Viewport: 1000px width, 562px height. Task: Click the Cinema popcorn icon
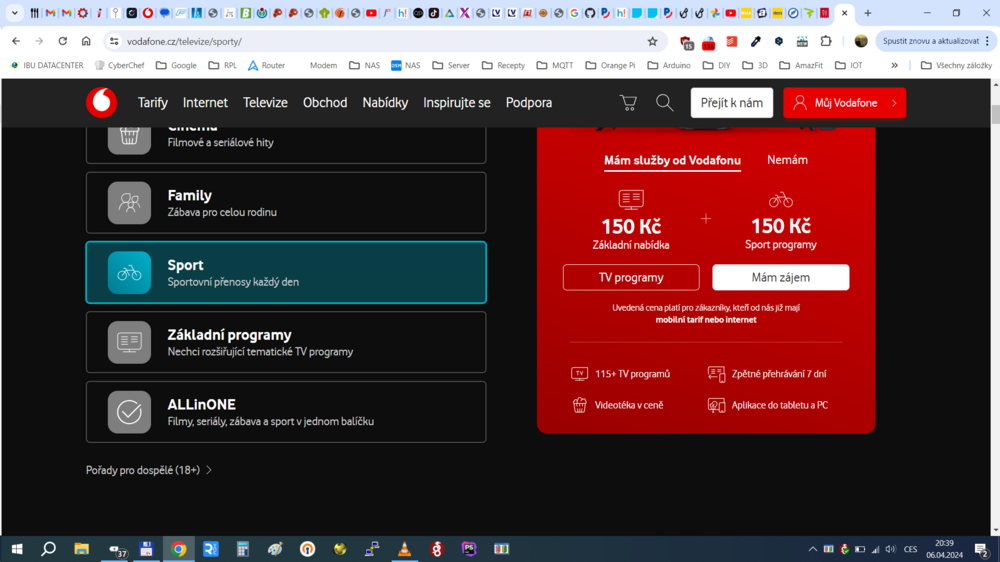tap(129, 137)
